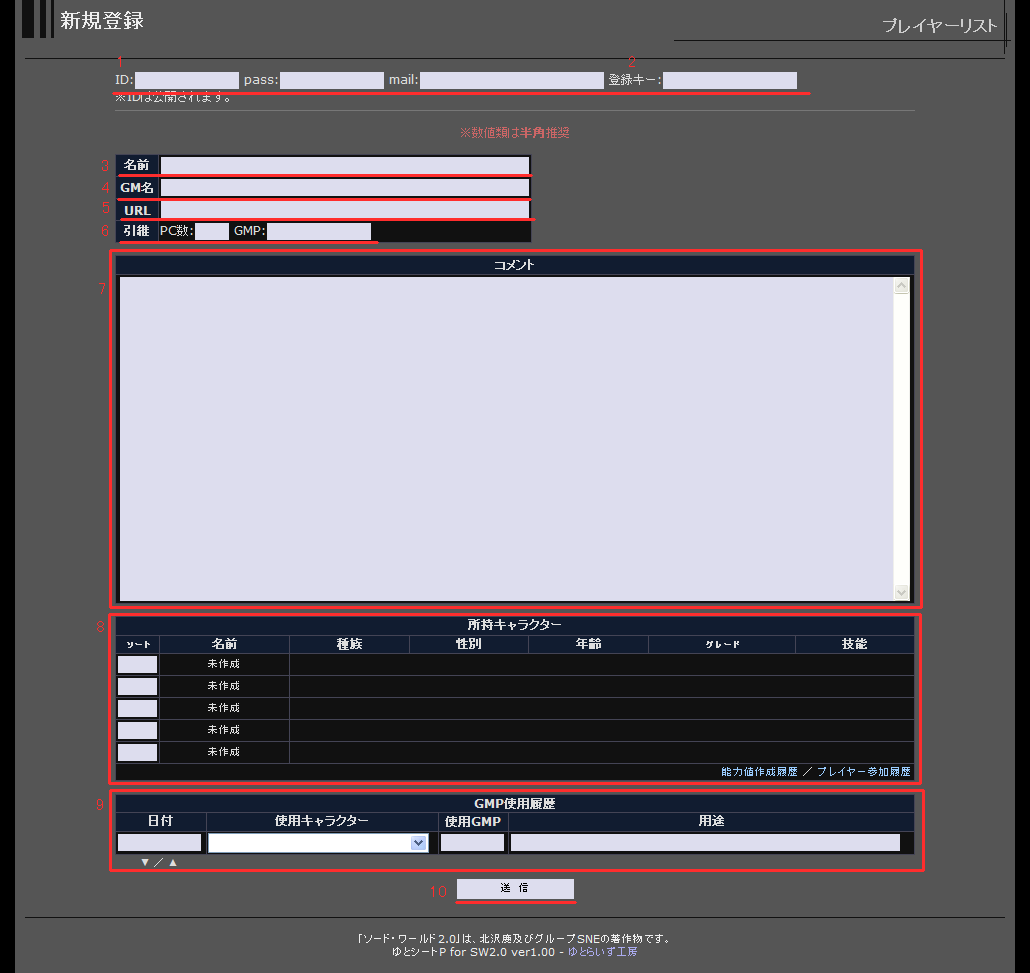Click the PC数 input box

[212, 232]
